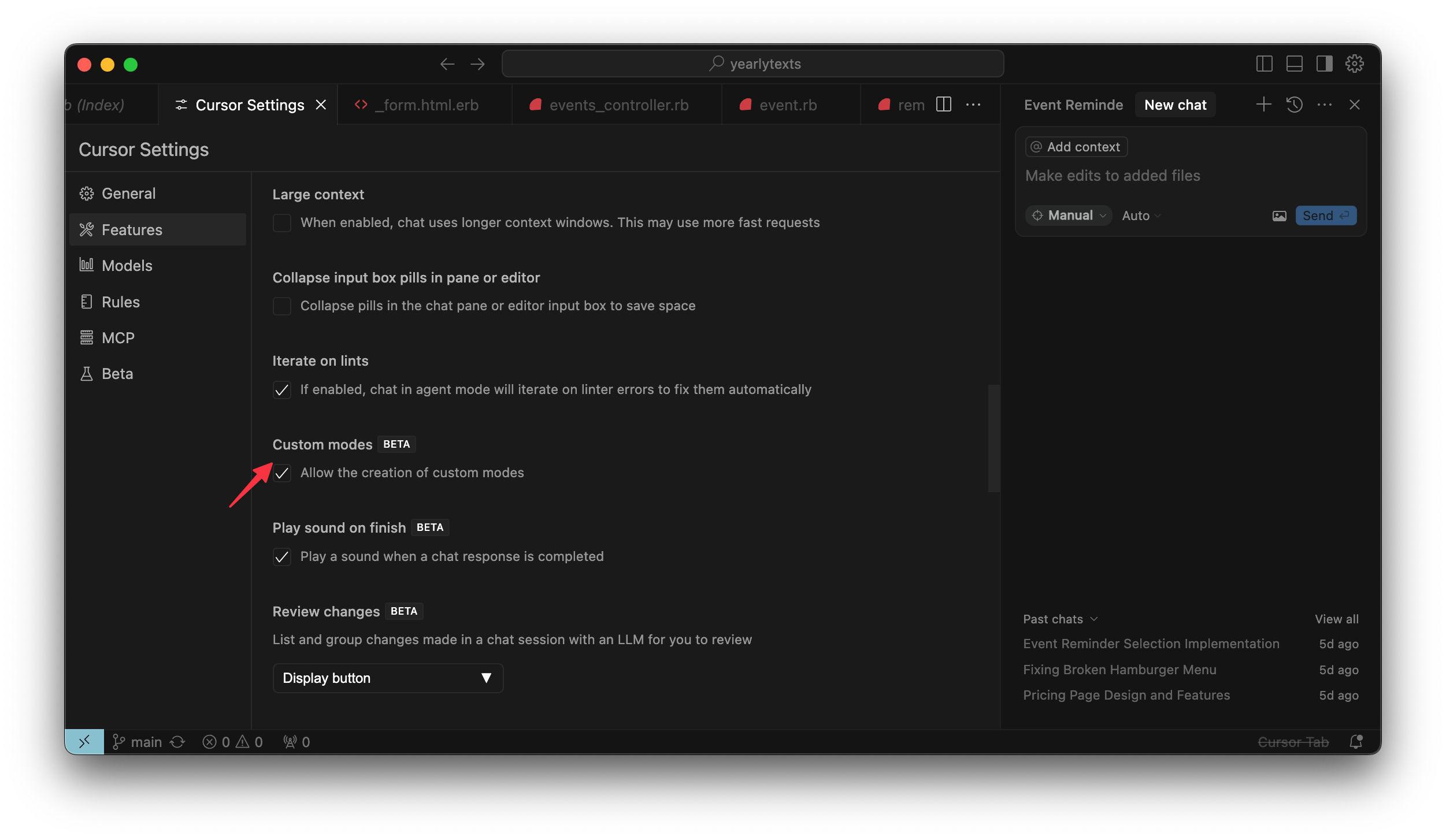Start a new chat with plus icon
This screenshot has width=1446, height=840.
pyautogui.click(x=1263, y=105)
